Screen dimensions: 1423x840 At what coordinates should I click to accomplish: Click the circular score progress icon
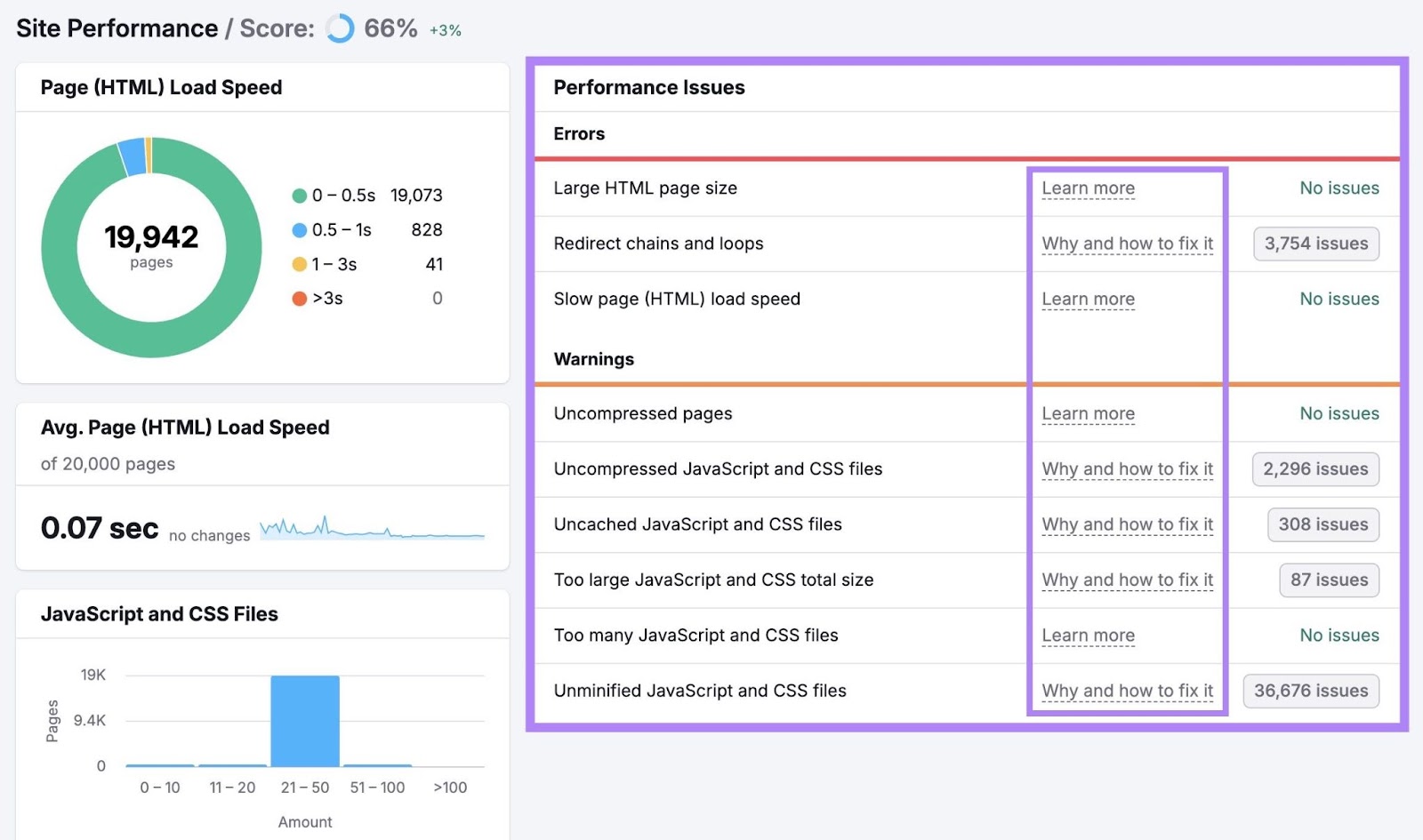pyautogui.click(x=340, y=28)
